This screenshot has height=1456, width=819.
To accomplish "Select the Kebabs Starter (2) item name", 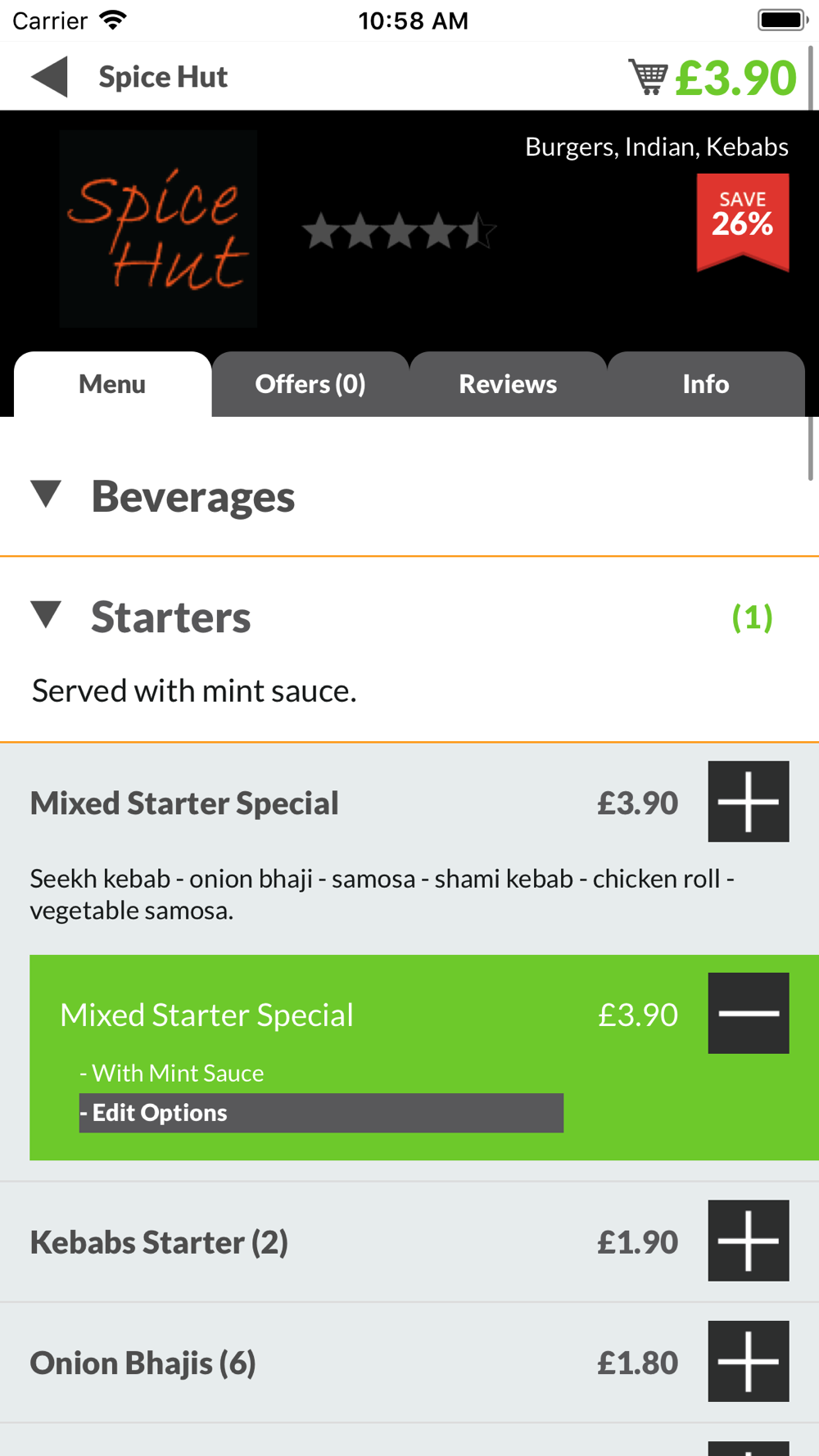I will [x=159, y=1242].
